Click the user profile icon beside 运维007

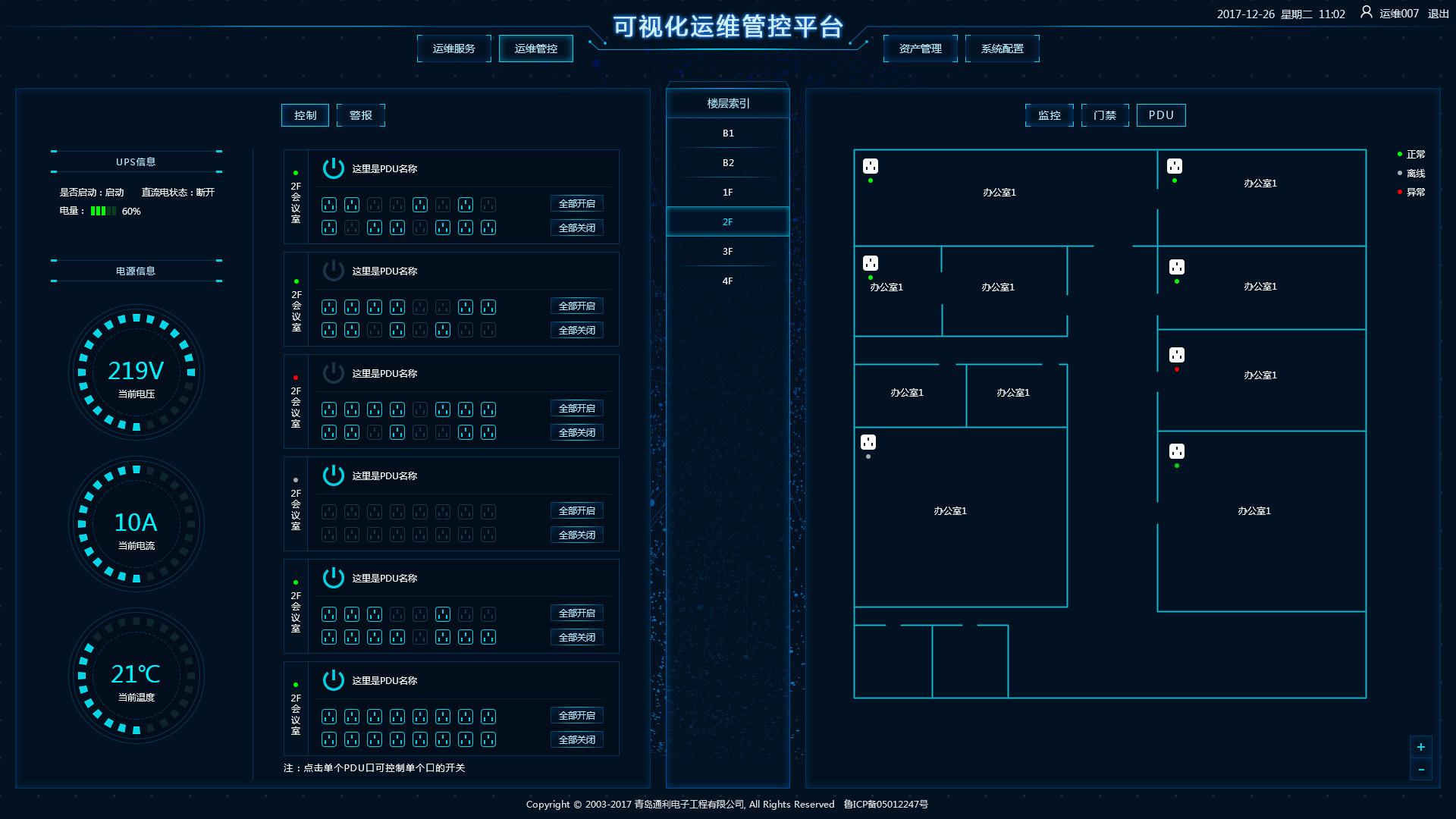click(x=1366, y=12)
